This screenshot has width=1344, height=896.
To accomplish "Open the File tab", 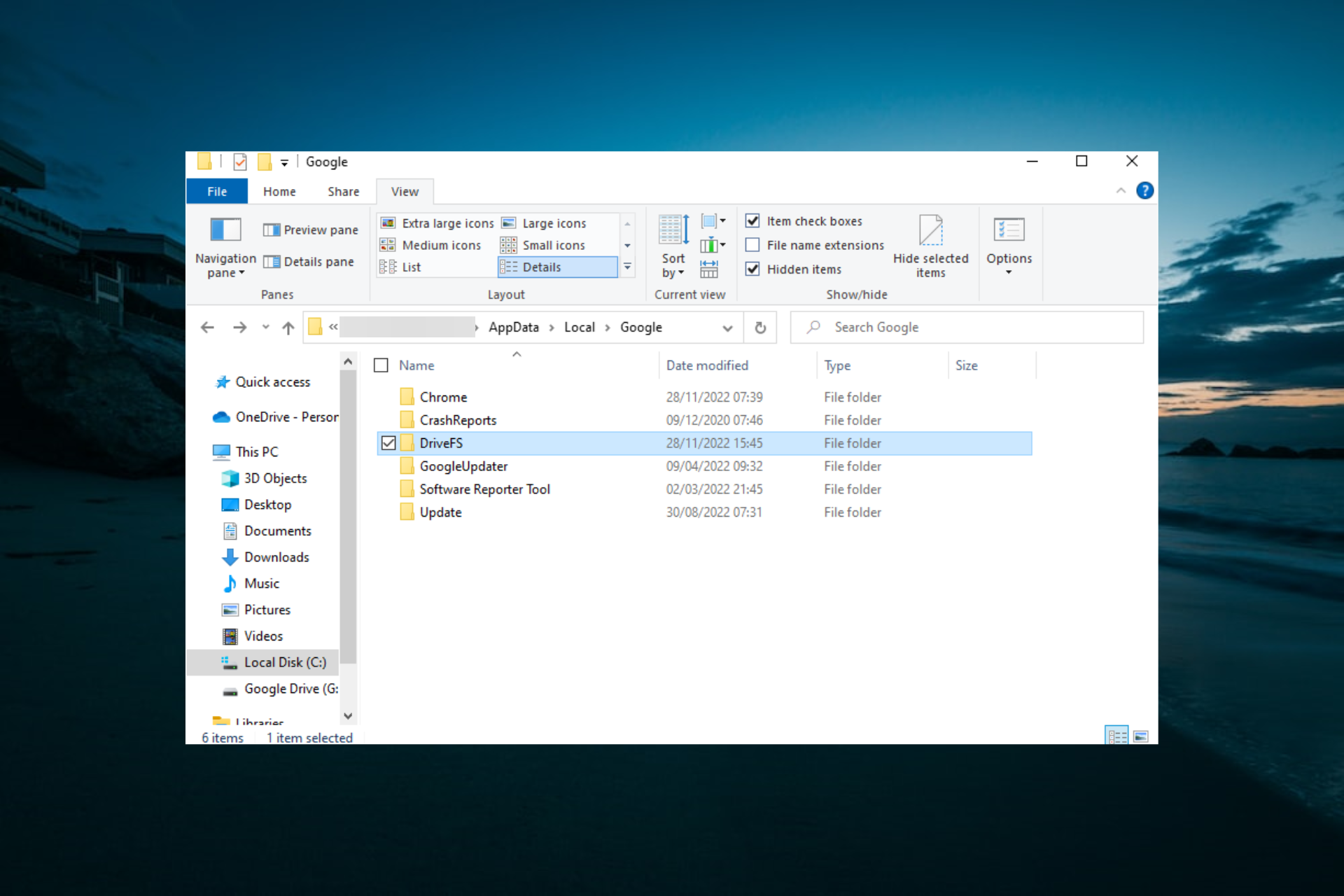I will point(217,192).
